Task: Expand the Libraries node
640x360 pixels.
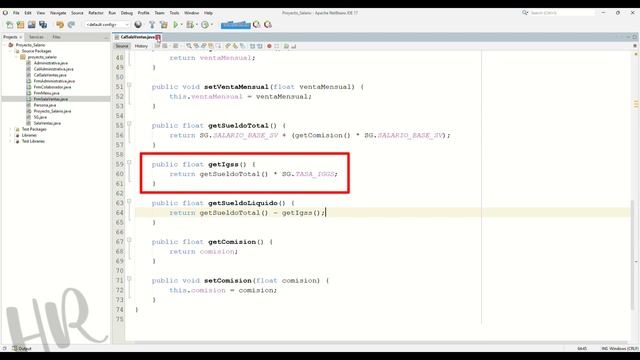Action: [11, 135]
